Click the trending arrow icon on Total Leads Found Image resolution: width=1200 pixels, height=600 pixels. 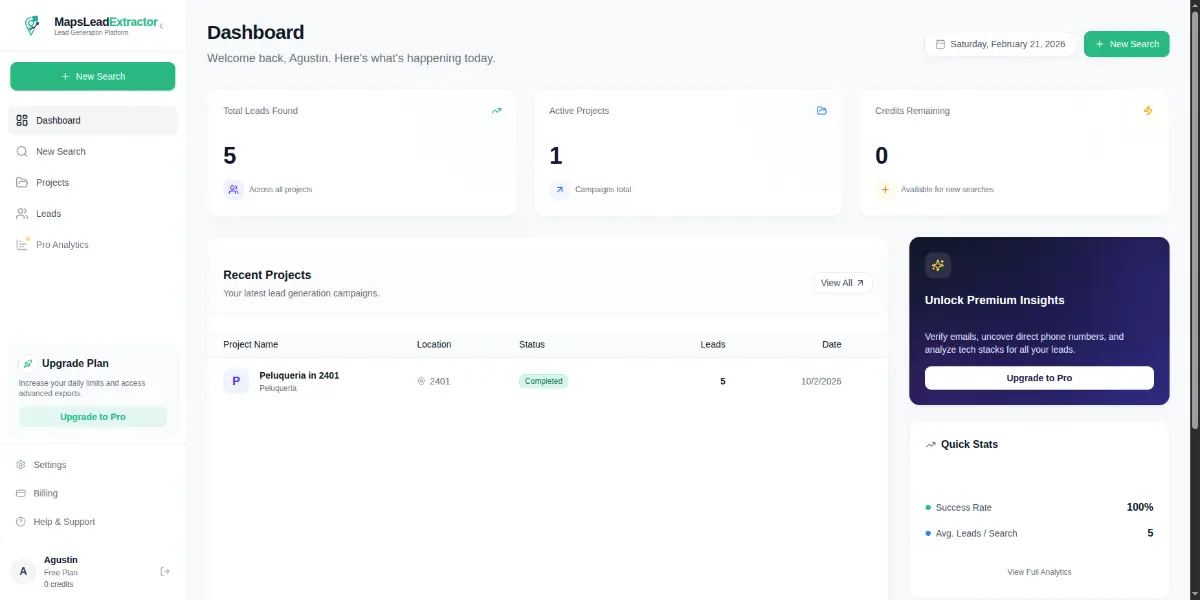(x=496, y=111)
